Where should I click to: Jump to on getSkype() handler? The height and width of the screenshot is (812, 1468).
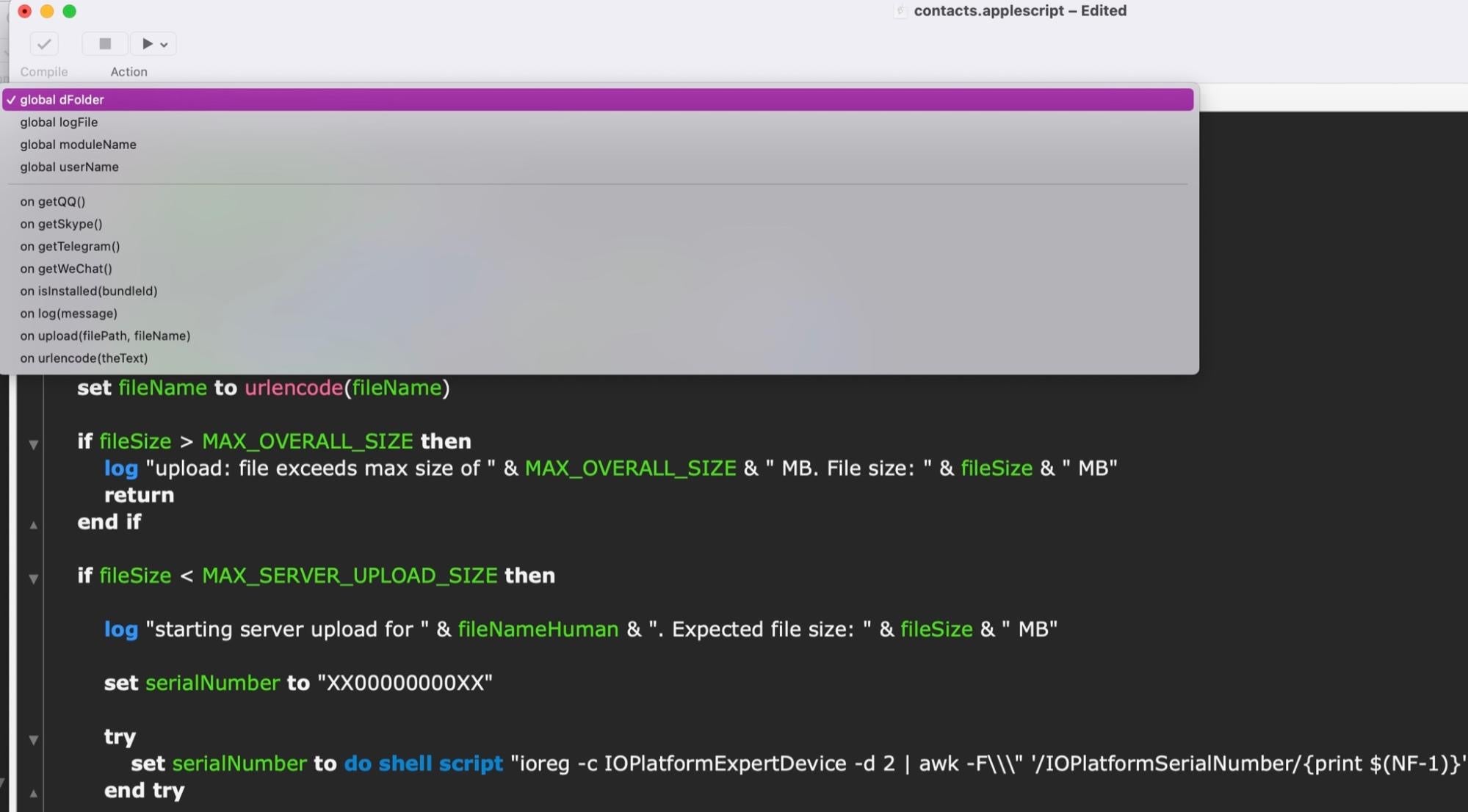tap(61, 224)
